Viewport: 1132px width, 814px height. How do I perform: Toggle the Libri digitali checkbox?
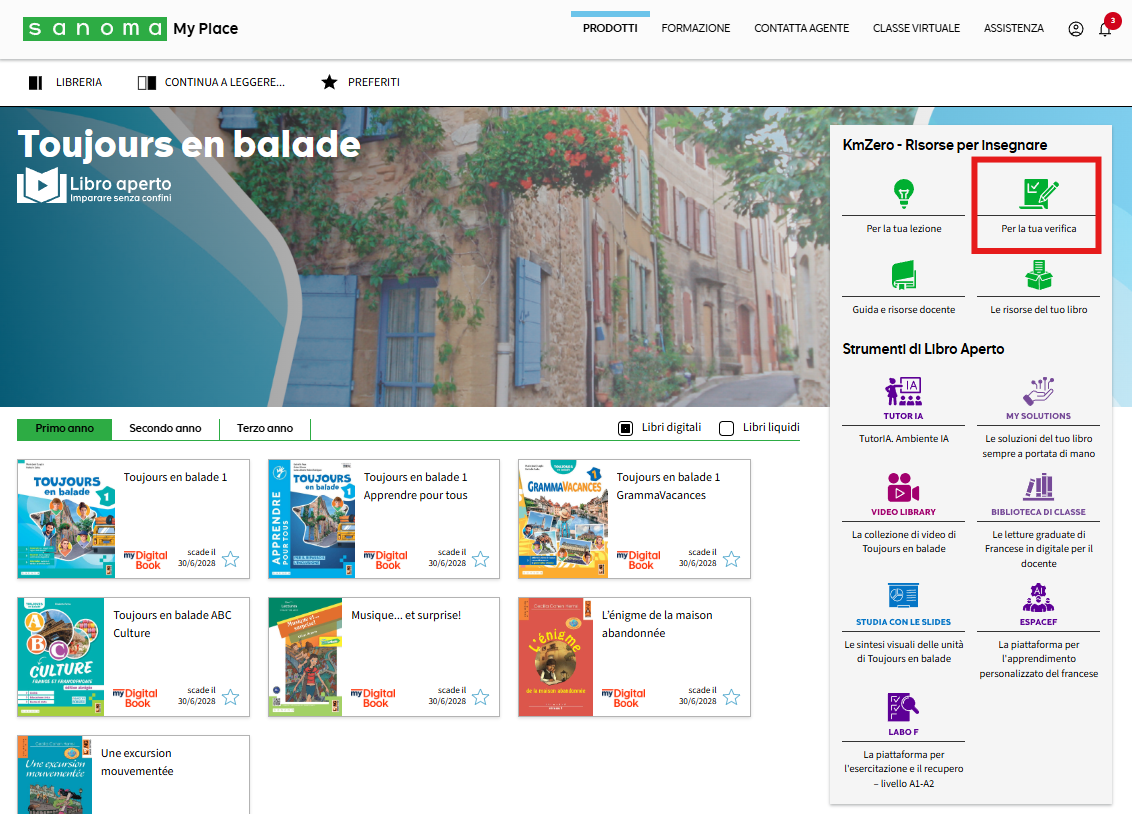(625, 429)
